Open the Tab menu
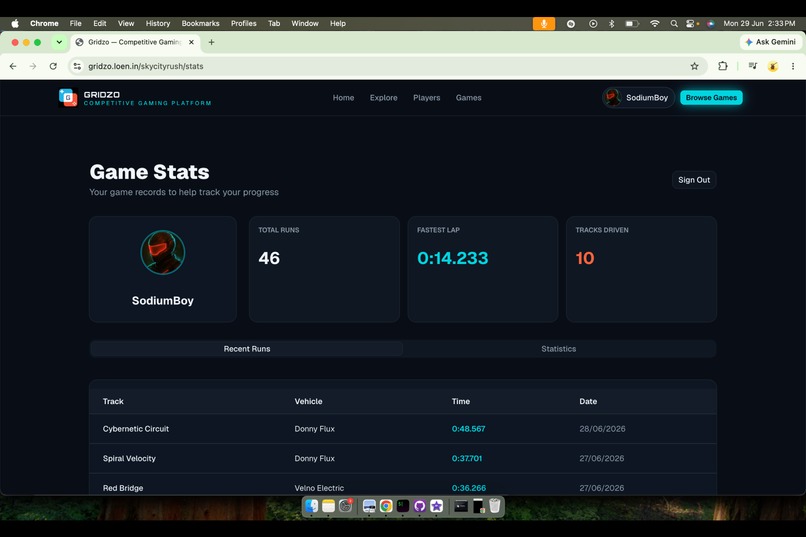Image resolution: width=806 pixels, height=537 pixels. click(x=274, y=24)
